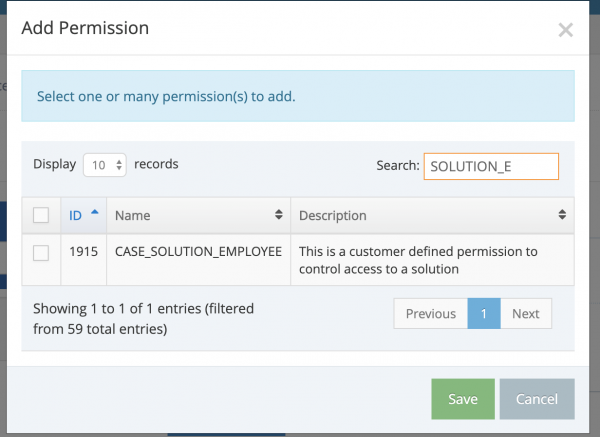Toggle the select-all checkbox in table header

[41, 215]
